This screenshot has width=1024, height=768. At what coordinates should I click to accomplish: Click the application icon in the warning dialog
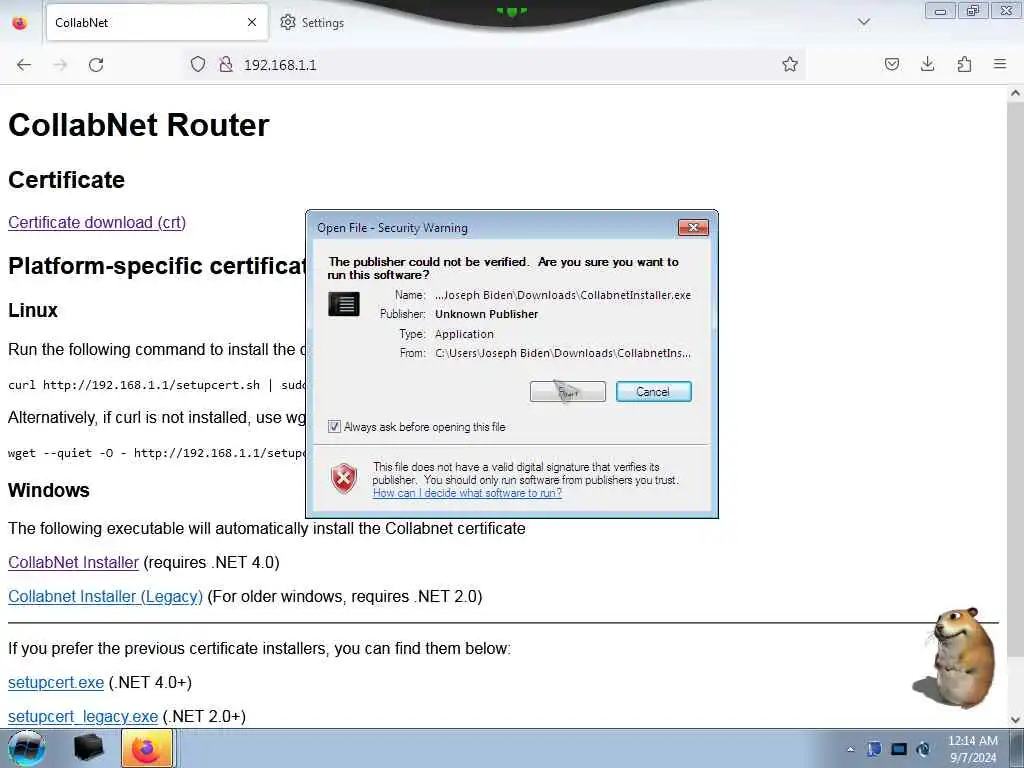tap(344, 304)
